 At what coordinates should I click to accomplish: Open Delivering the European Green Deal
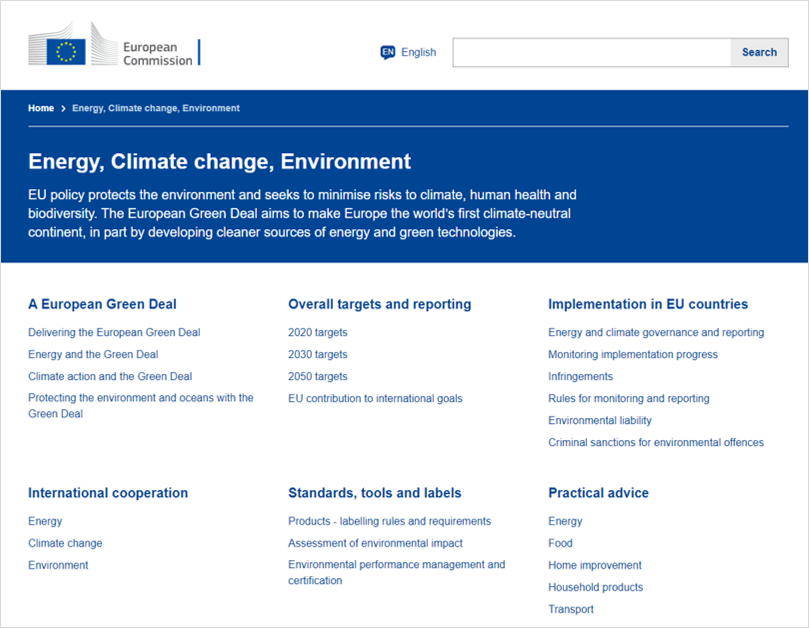click(114, 332)
